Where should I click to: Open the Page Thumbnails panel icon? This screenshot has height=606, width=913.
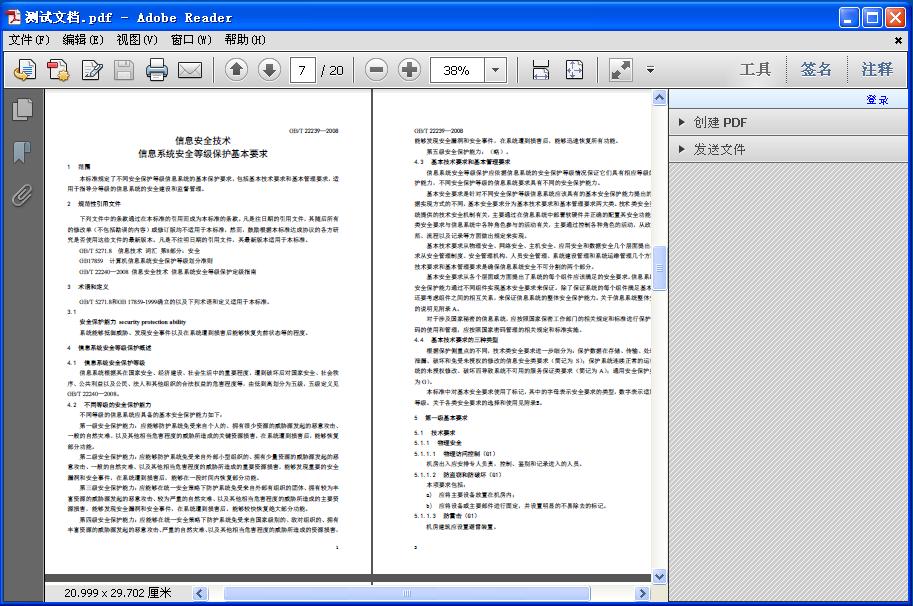tap(22, 111)
